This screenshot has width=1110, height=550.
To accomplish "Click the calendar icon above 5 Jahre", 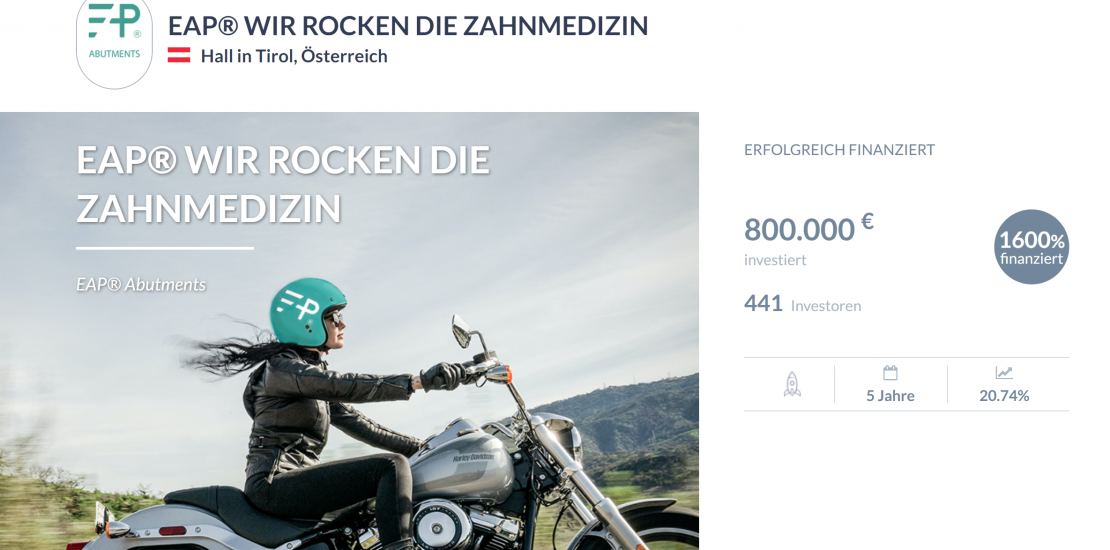I will (x=891, y=373).
